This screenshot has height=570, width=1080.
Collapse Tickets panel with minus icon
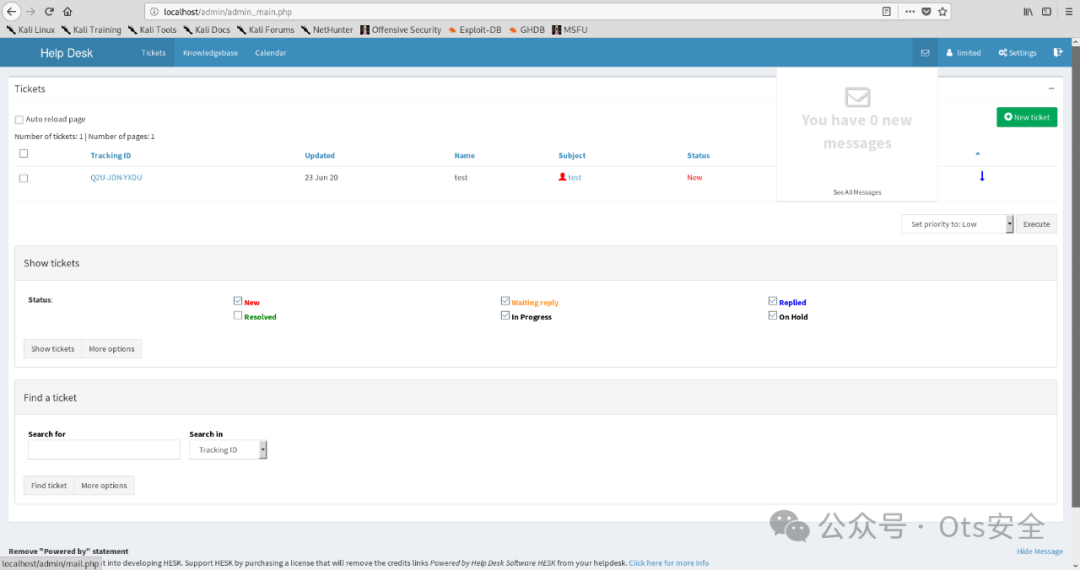(1051, 89)
